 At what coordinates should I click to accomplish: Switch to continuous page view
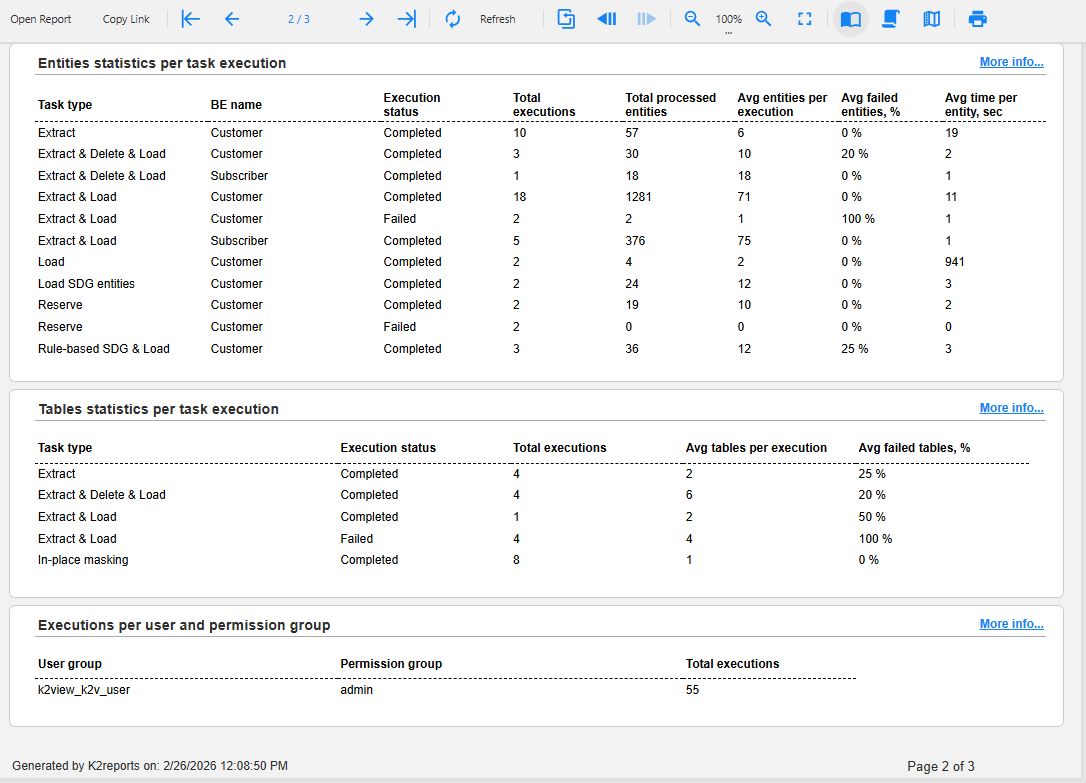pyautogui.click(x=891, y=19)
